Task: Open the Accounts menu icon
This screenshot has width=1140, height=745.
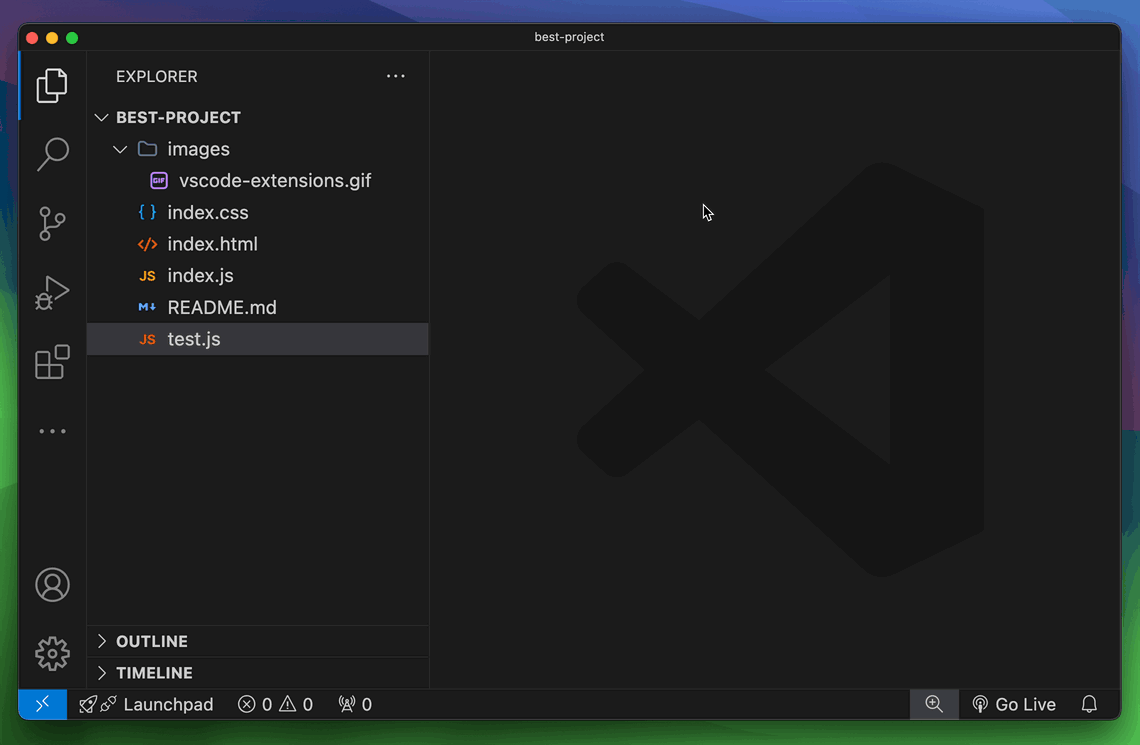Action: pos(52,585)
